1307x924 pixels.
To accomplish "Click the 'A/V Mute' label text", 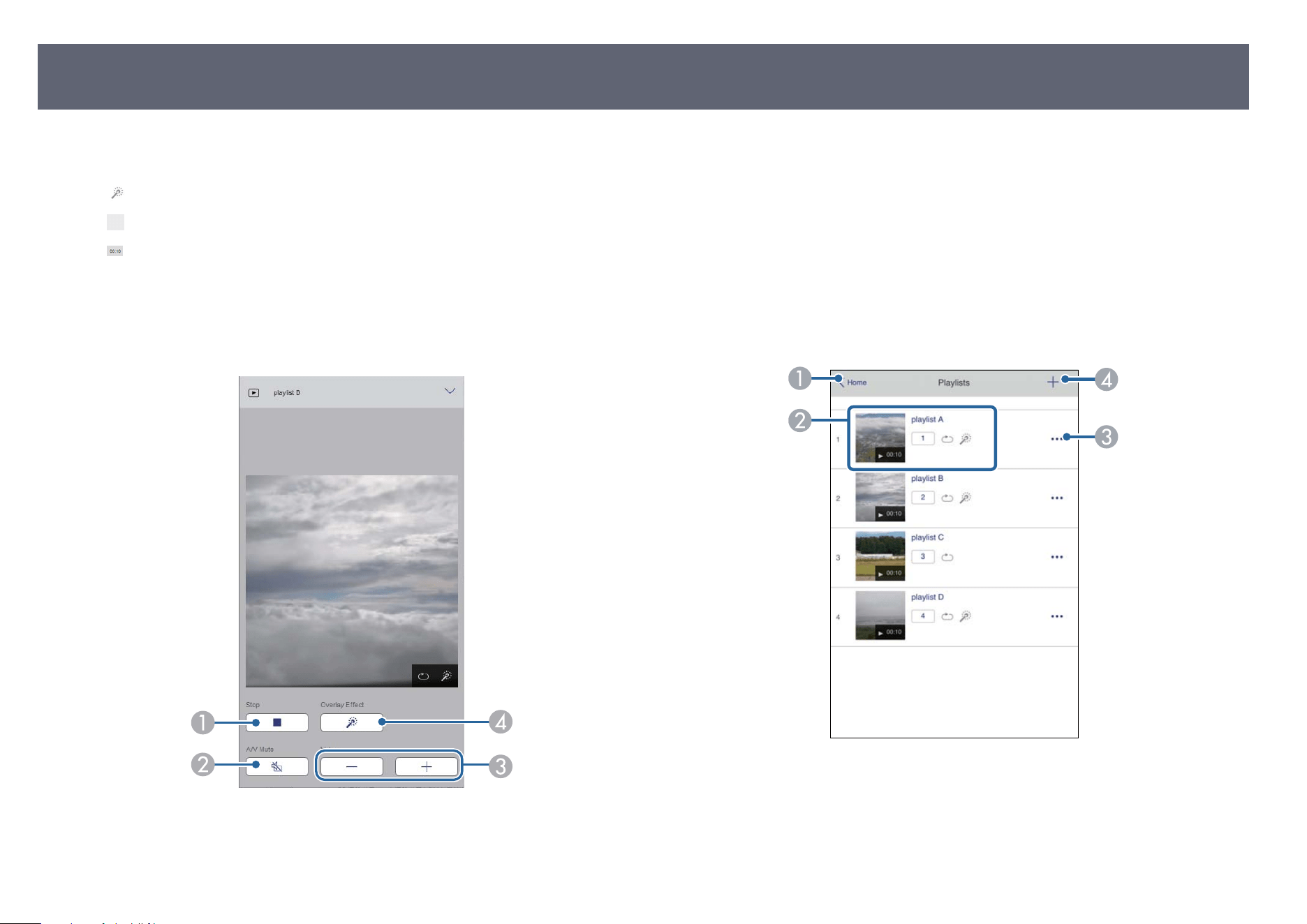I will click(x=260, y=749).
